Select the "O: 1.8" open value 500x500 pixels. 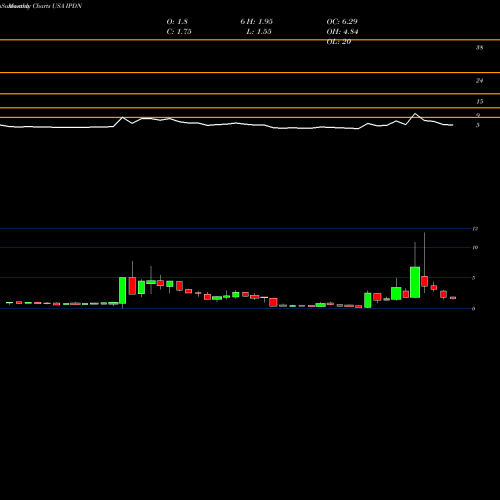(x=177, y=21)
